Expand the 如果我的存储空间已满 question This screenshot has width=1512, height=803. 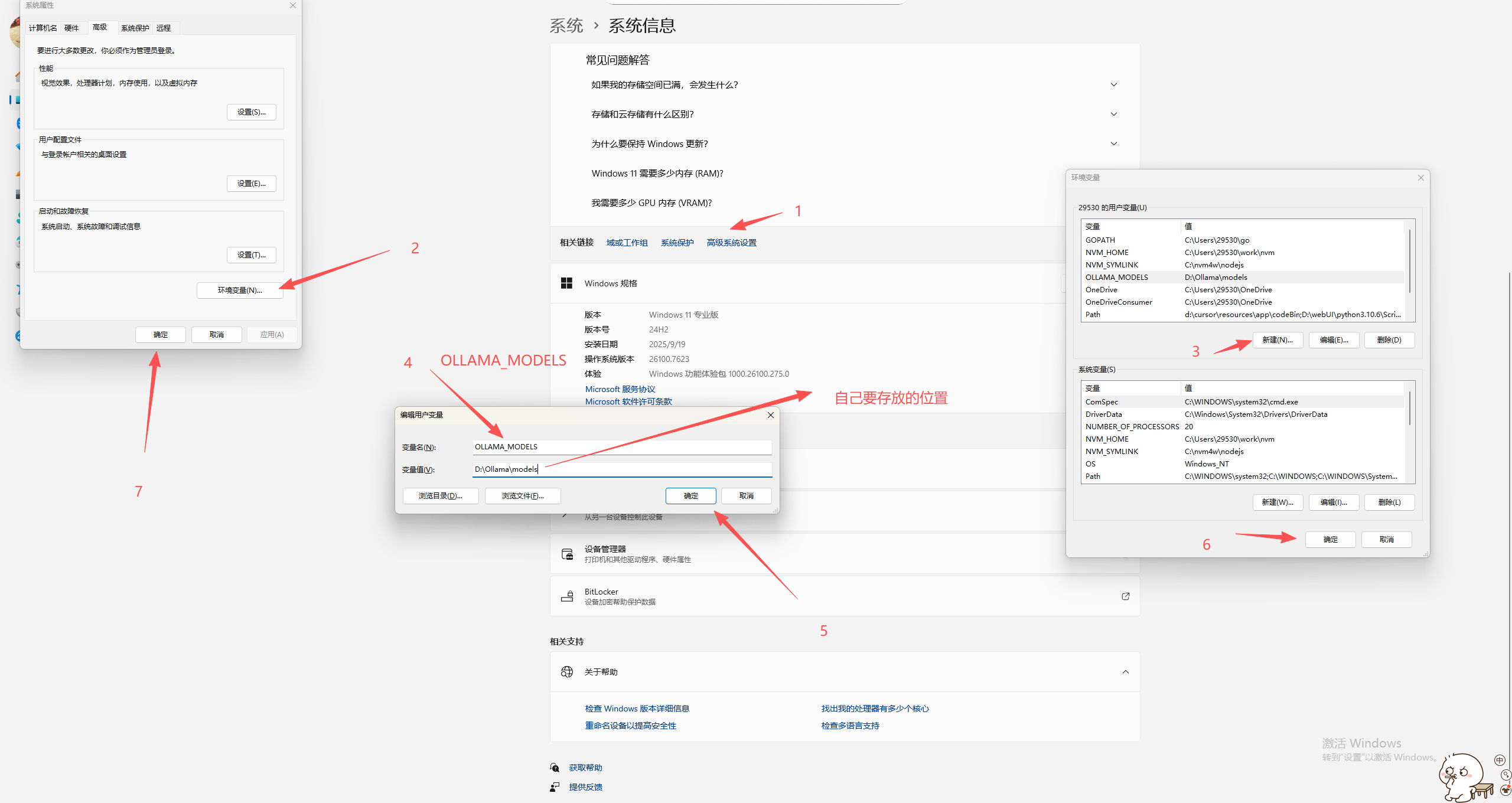pyautogui.click(x=1113, y=85)
